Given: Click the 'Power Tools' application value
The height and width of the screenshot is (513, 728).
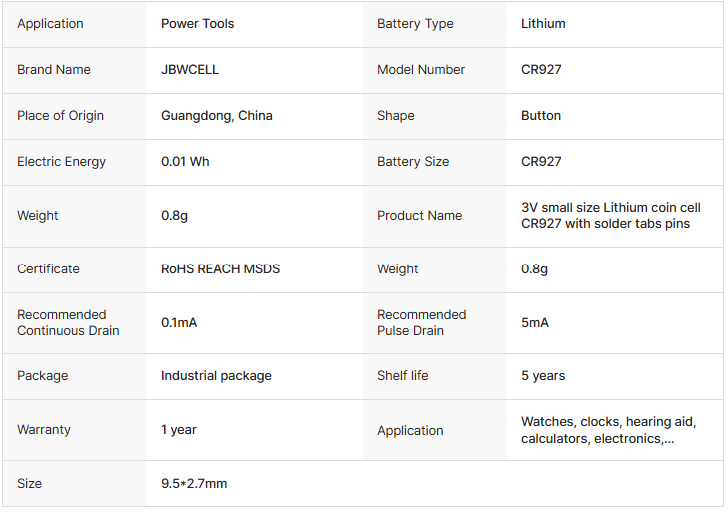Looking at the screenshot, I should coord(198,24).
